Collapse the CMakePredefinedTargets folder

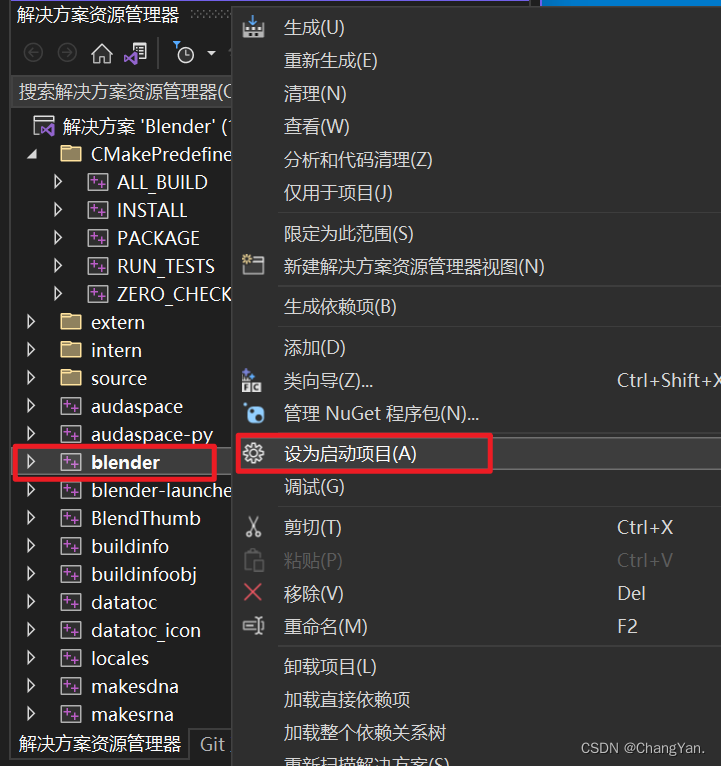tap(32, 154)
